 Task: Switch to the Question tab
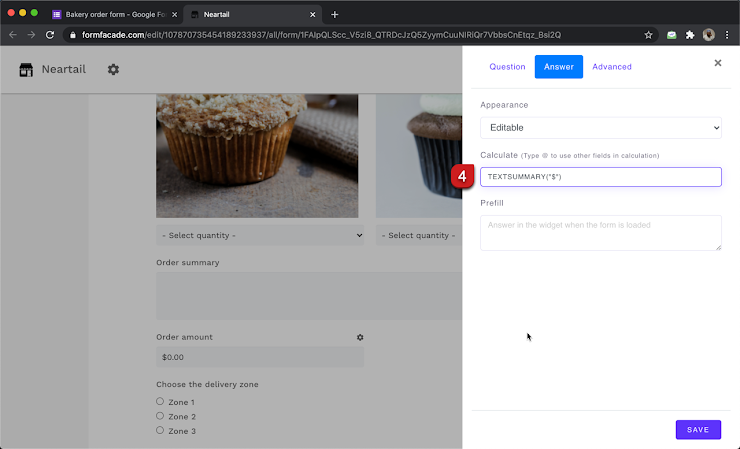pos(507,67)
